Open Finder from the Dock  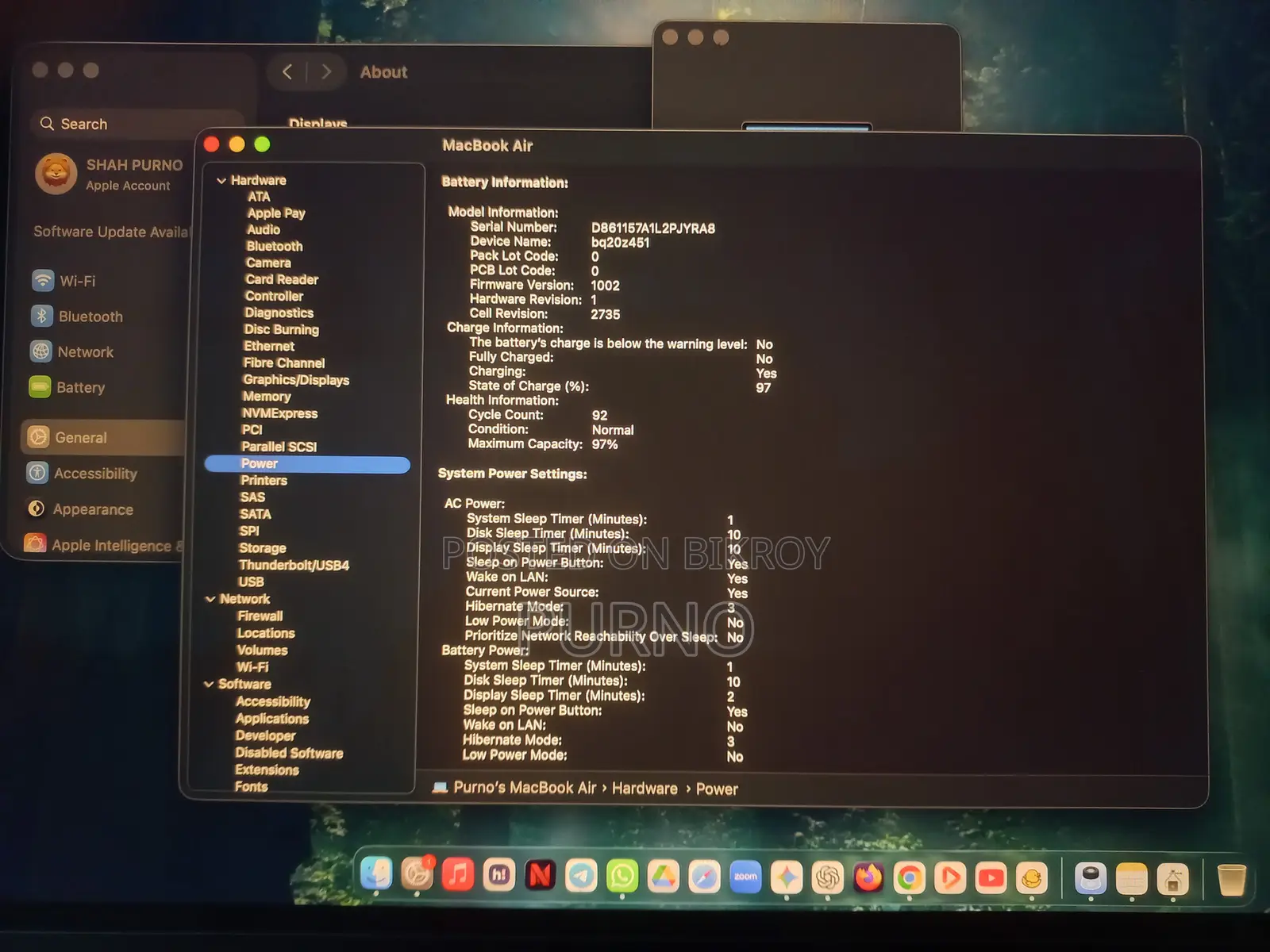point(376,874)
